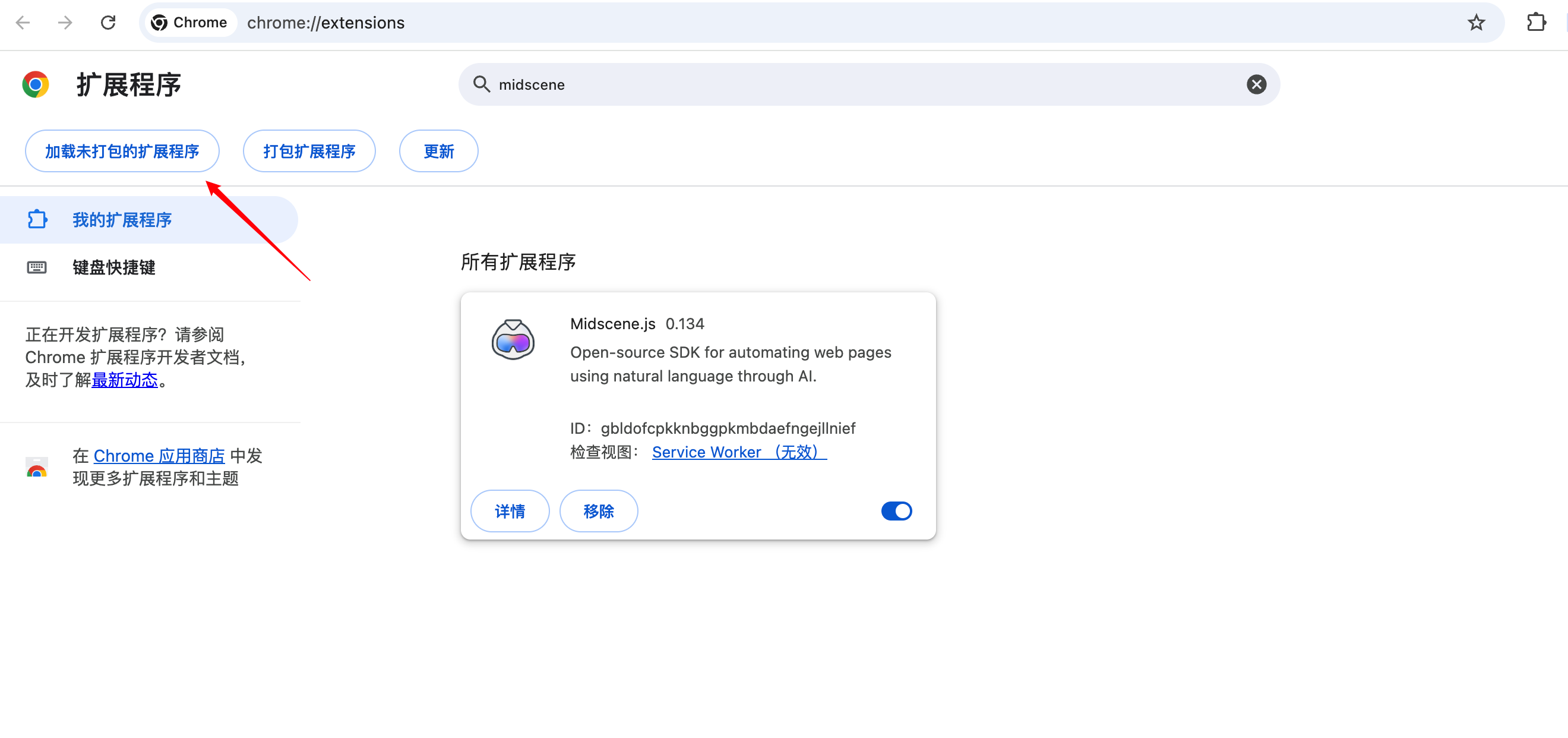Reload the extensions page
The image size is (1568, 738).
pos(108,23)
